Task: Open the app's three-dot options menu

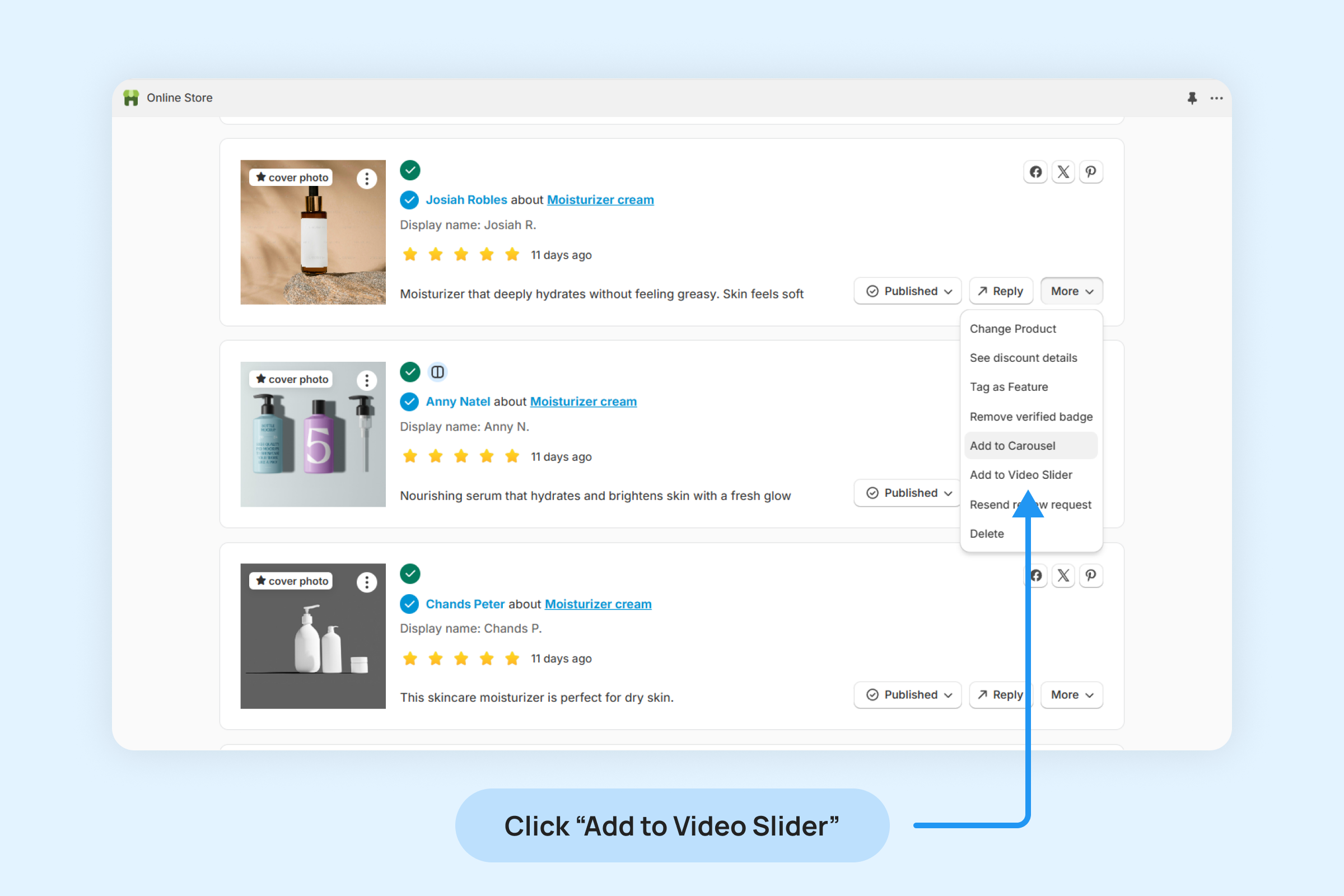Action: click(1216, 99)
